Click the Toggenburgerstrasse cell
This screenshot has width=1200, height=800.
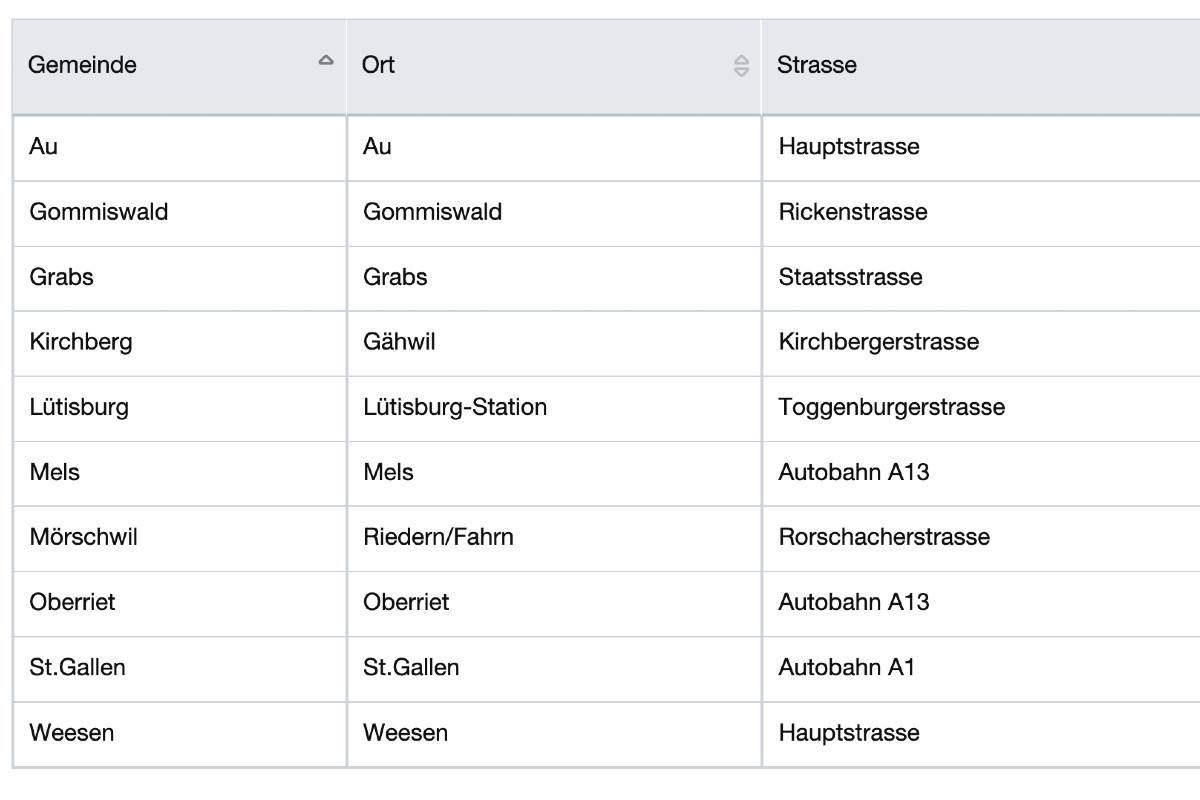point(892,407)
